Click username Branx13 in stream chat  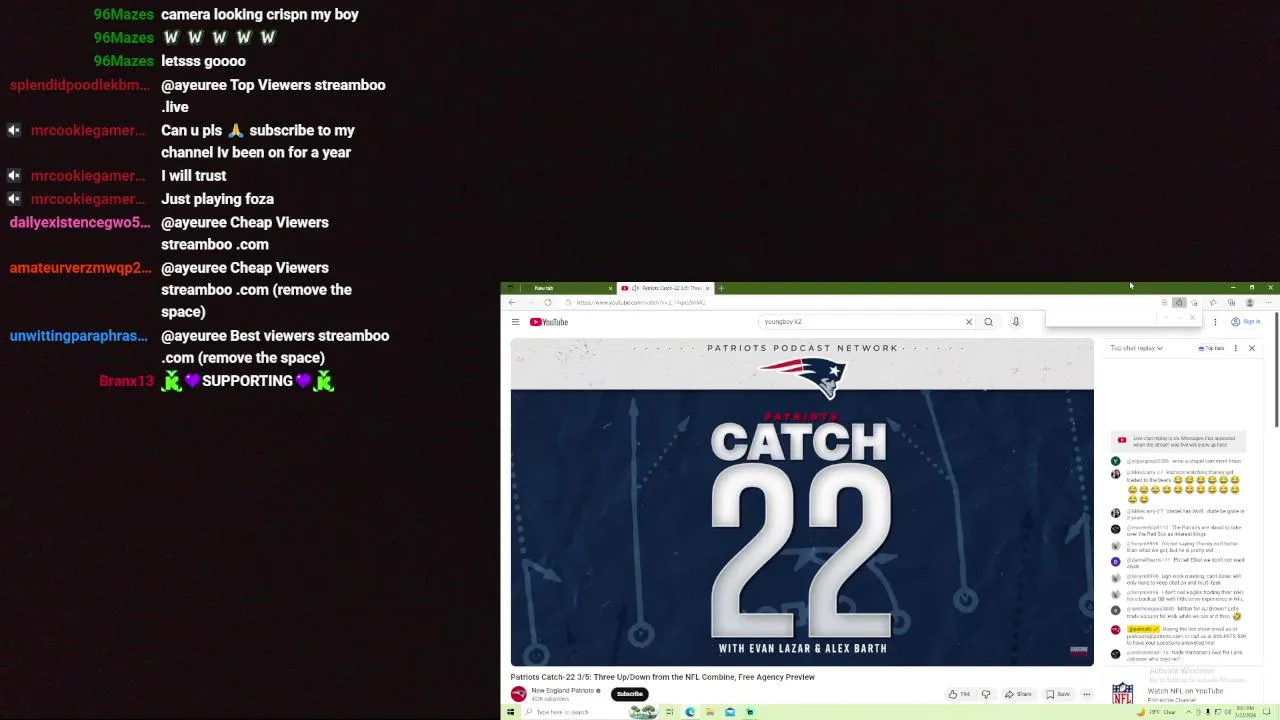point(126,381)
